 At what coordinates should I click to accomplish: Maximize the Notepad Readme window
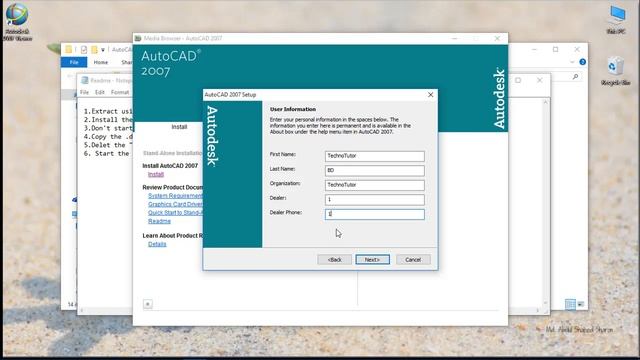(518, 80)
